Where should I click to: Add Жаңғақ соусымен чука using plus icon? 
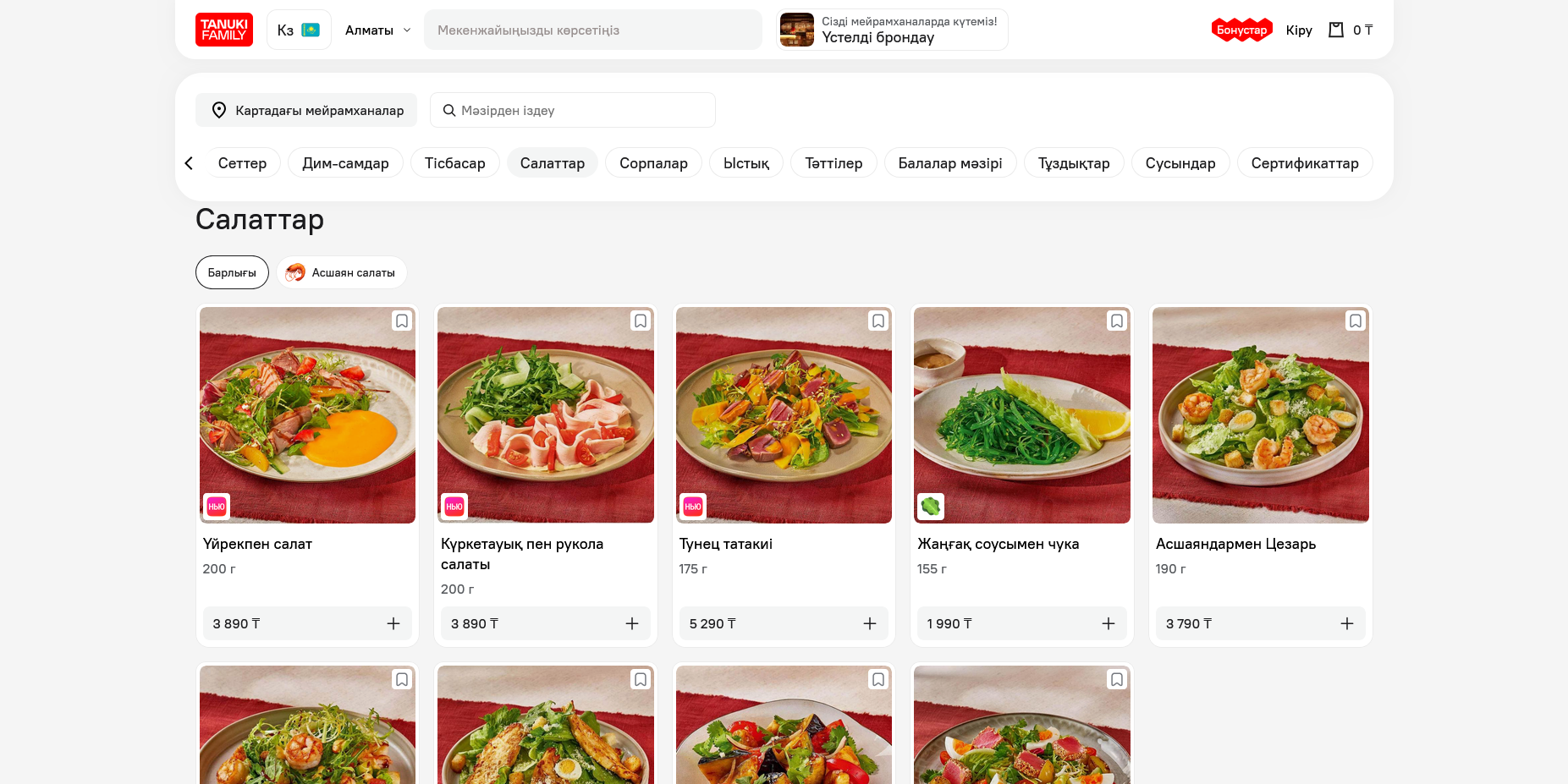click(1109, 623)
